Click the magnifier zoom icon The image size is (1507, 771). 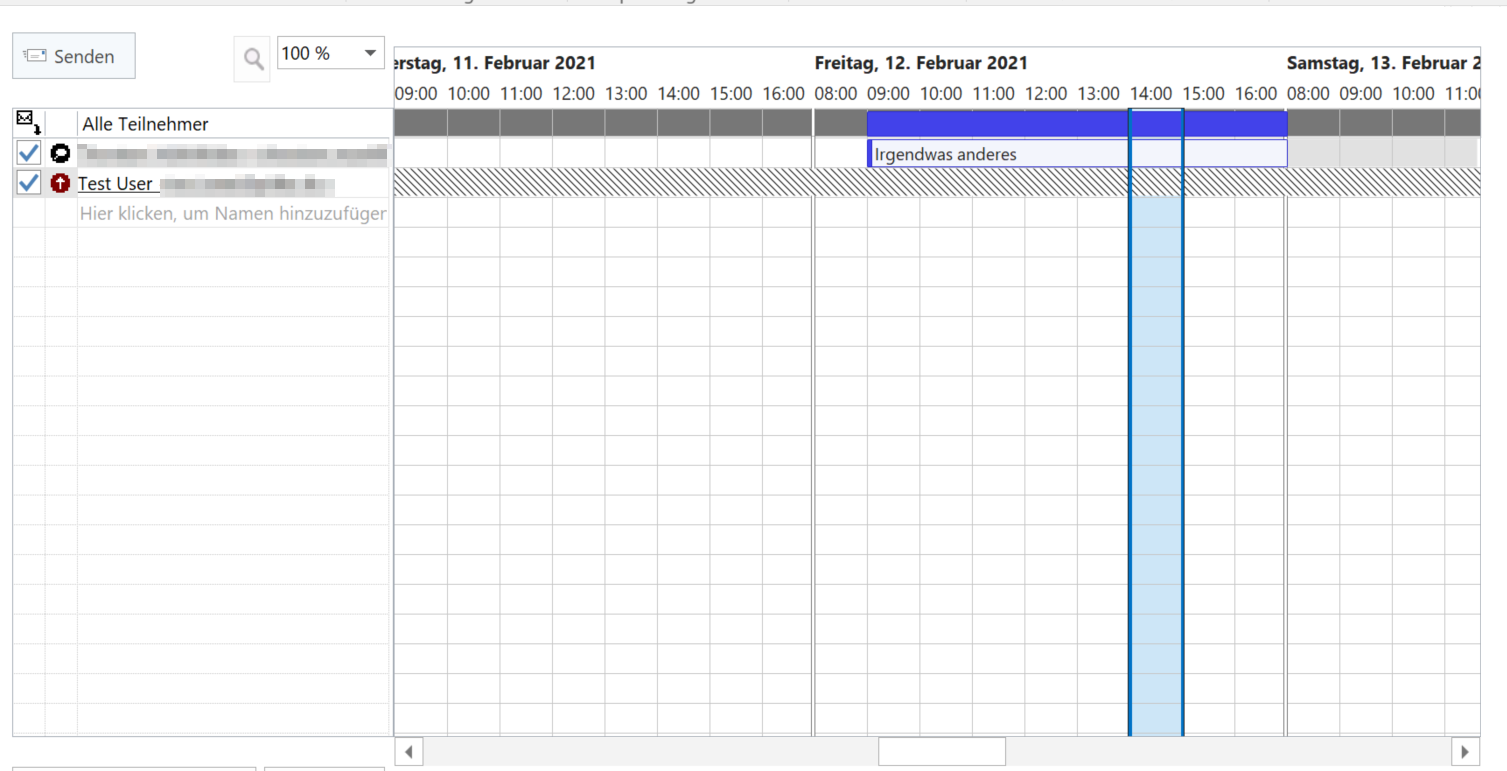click(253, 60)
